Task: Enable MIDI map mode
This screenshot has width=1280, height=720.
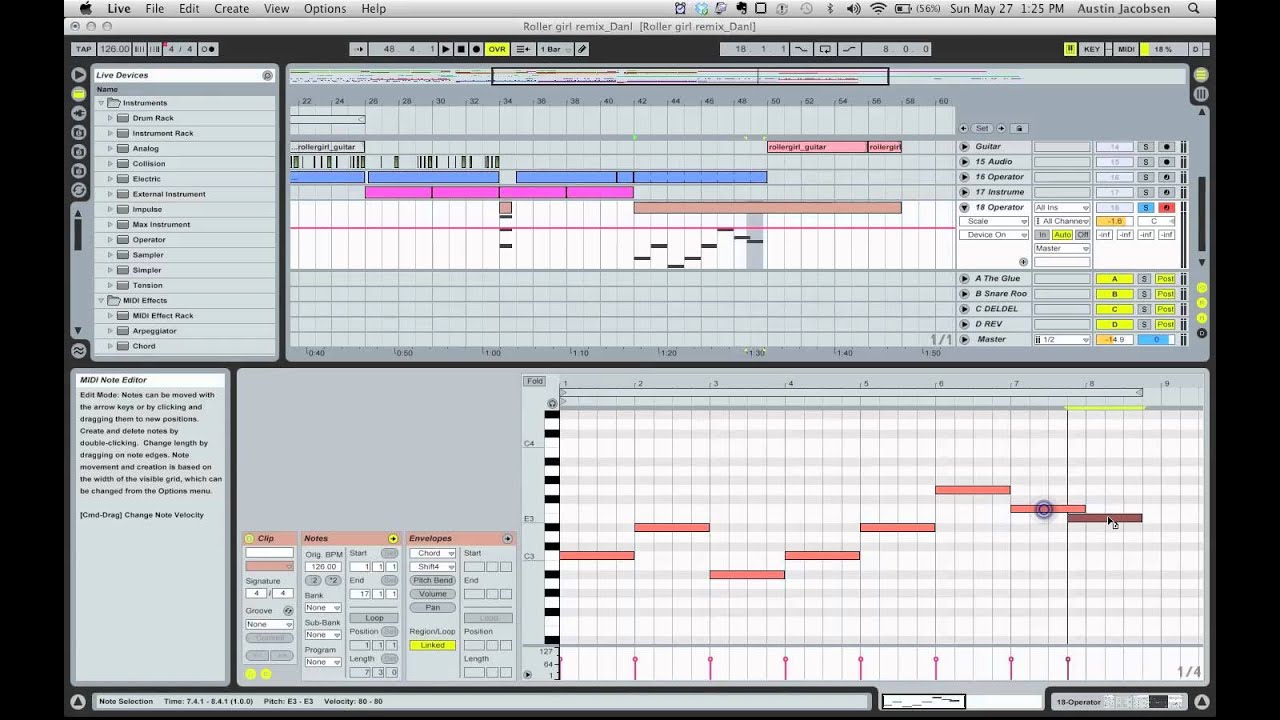Action: [1126, 49]
